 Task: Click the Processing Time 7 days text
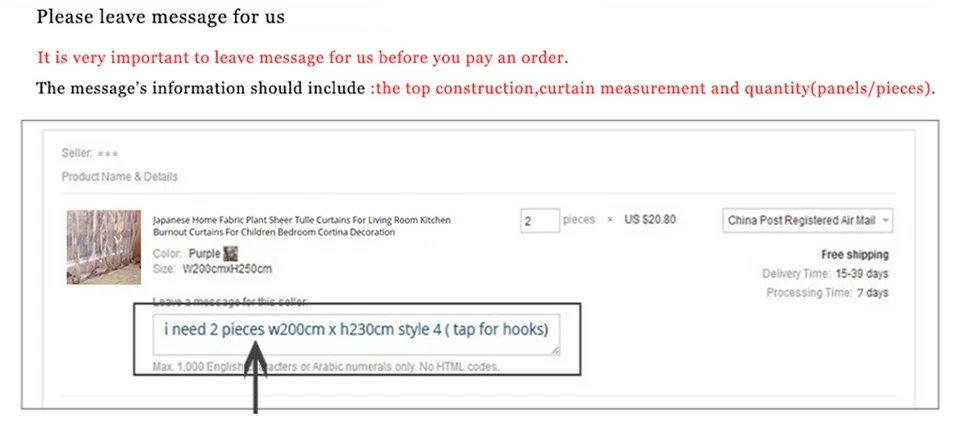(827, 292)
